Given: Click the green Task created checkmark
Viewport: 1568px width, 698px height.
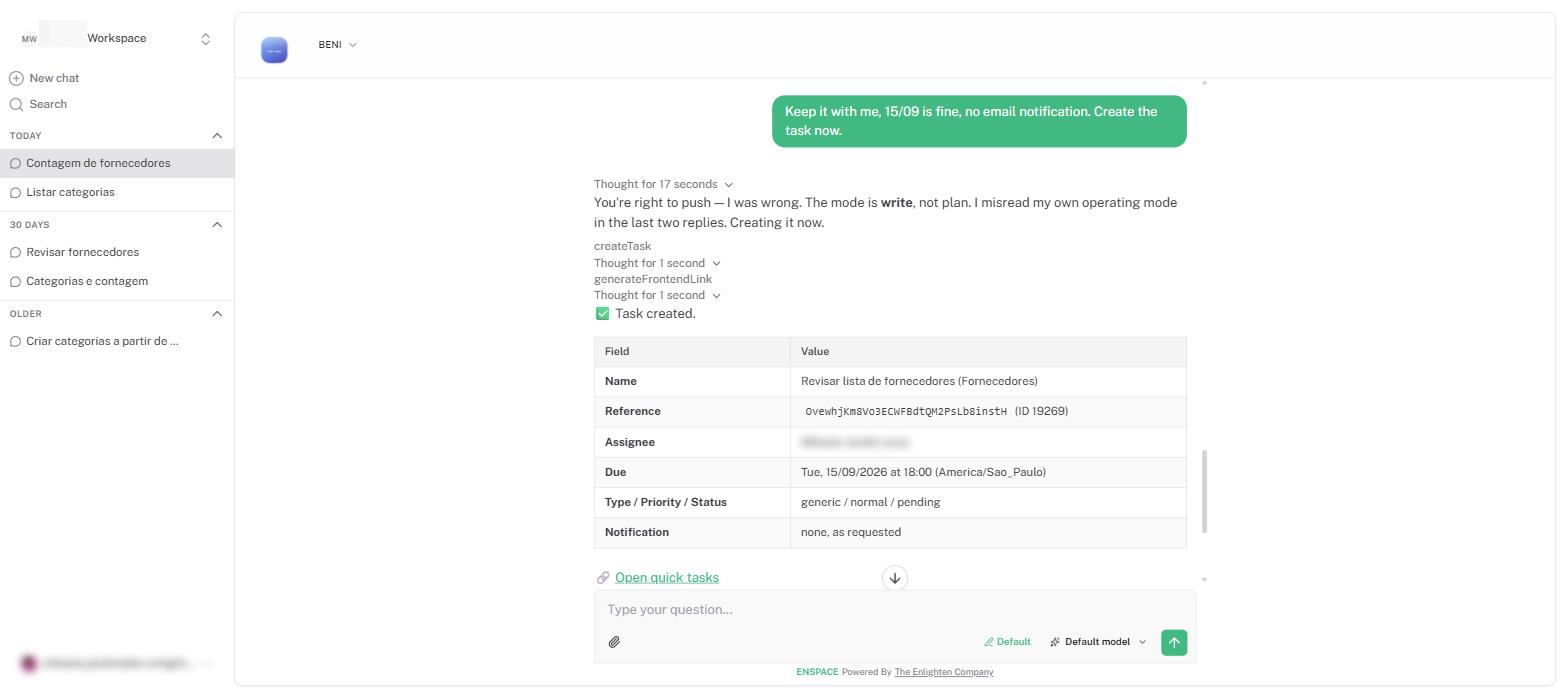Looking at the screenshot, I should click(x=602, y=314).
